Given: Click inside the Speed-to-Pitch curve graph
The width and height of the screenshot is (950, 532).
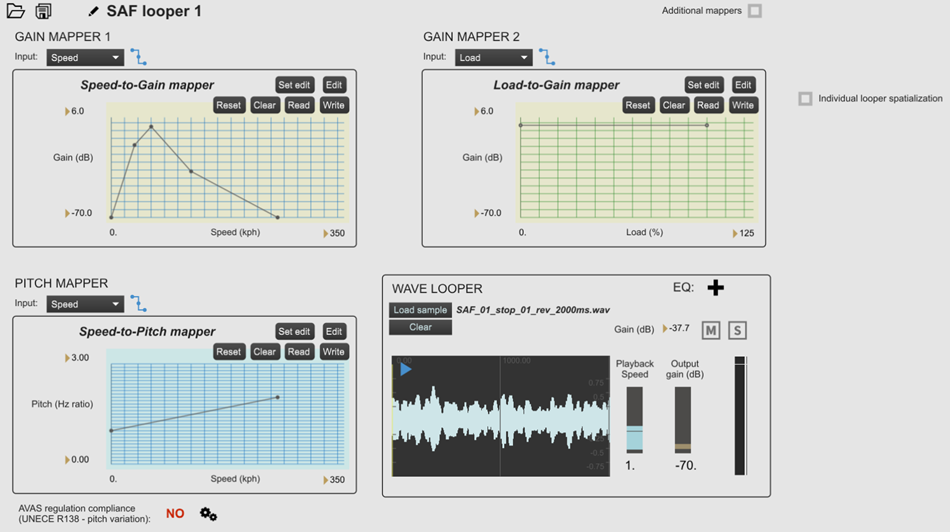Looking at the screenshot, I should click(228, 409).
